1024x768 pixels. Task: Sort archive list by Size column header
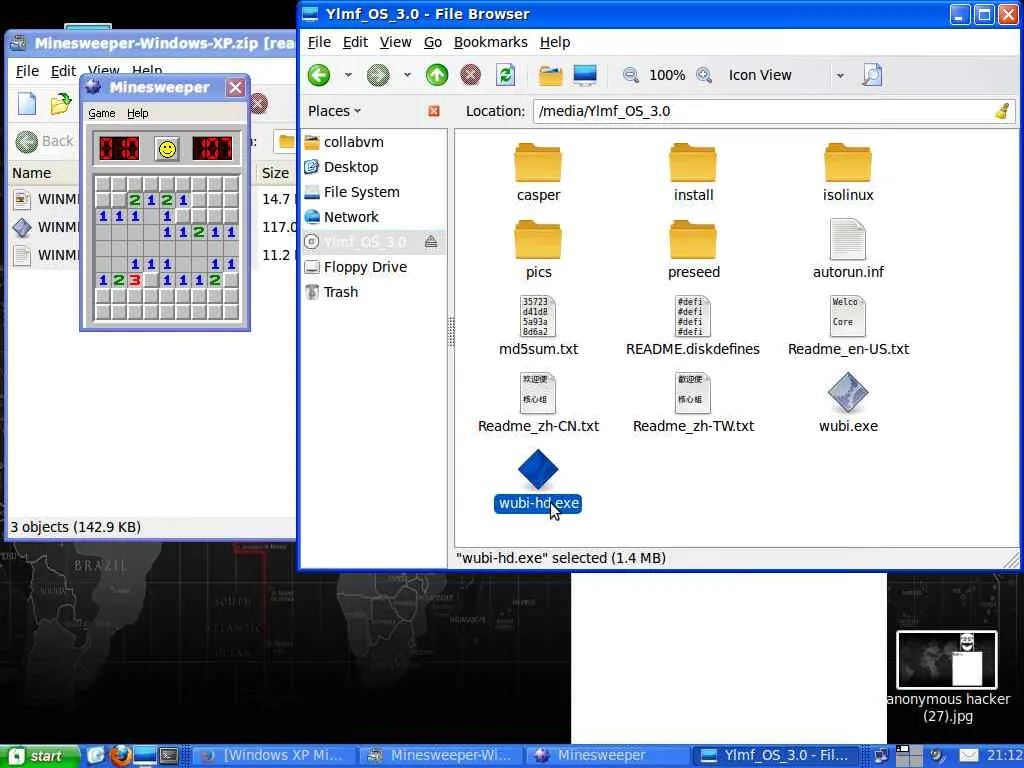pyautogui.click(x=275, y=173)
